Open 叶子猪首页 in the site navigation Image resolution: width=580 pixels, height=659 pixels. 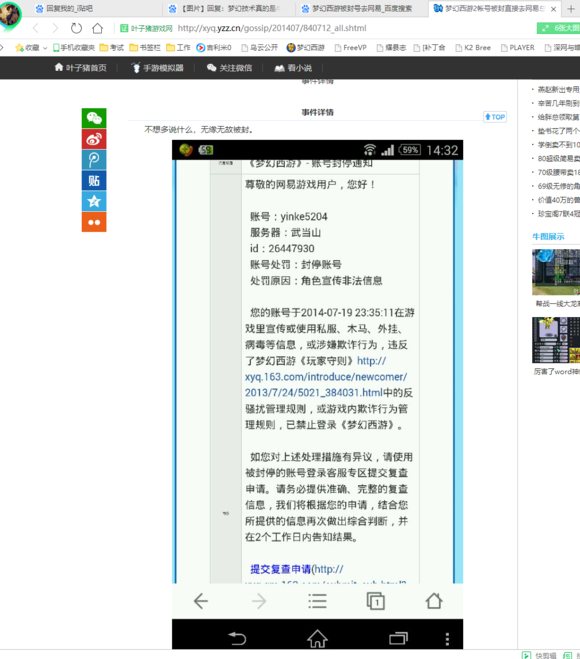click(81, 68)
